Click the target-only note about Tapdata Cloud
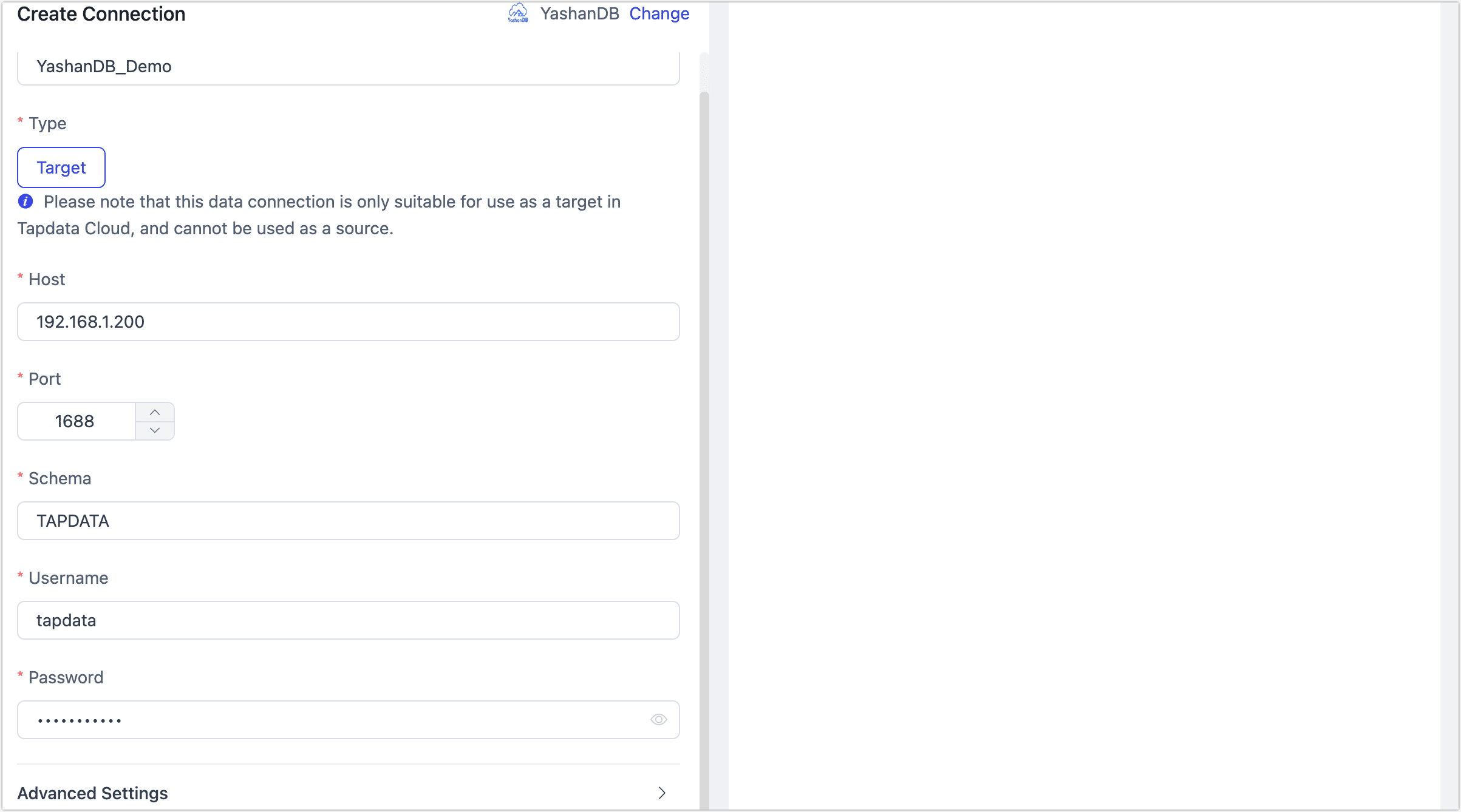 click(319, 215)
